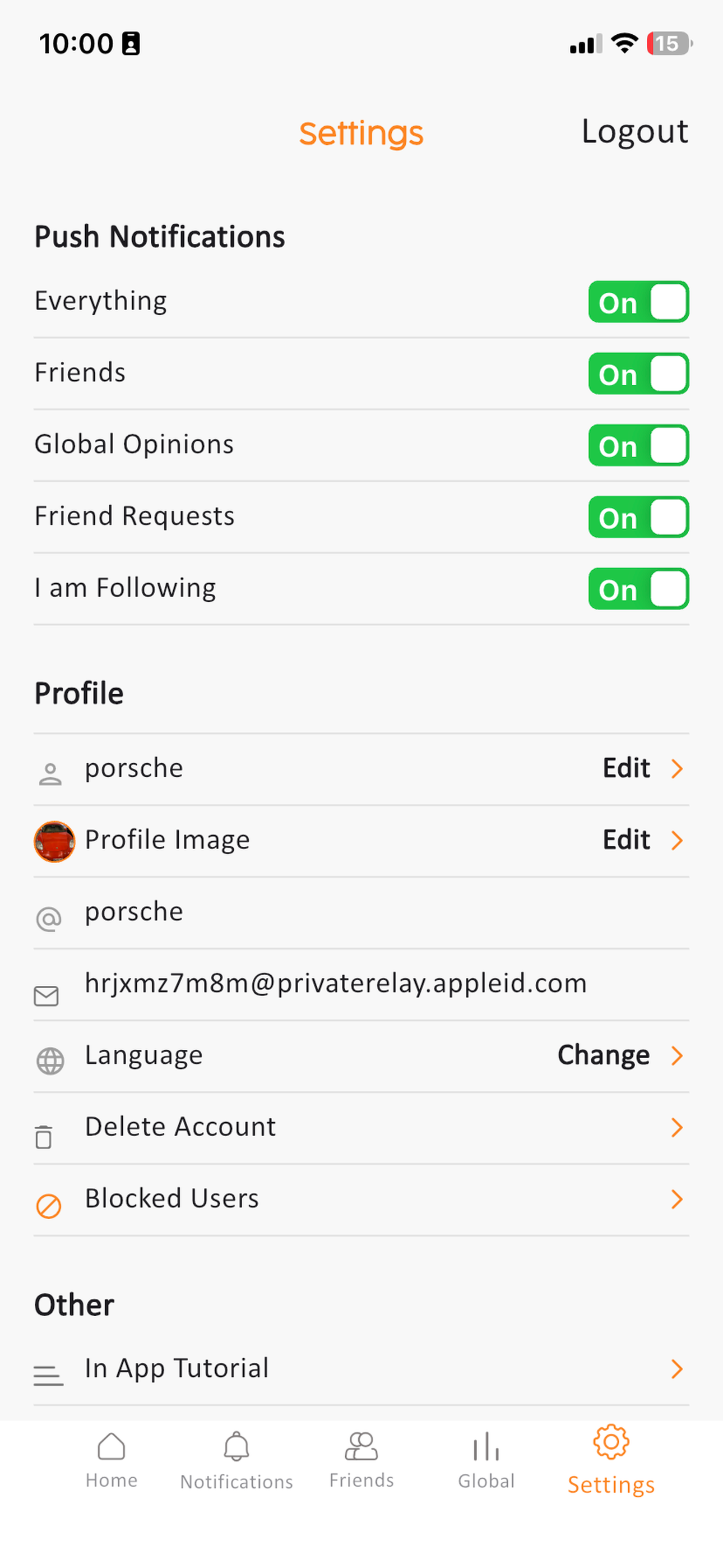Toggle I am Following notifications

pyautogui.click(x=638, y=589)
